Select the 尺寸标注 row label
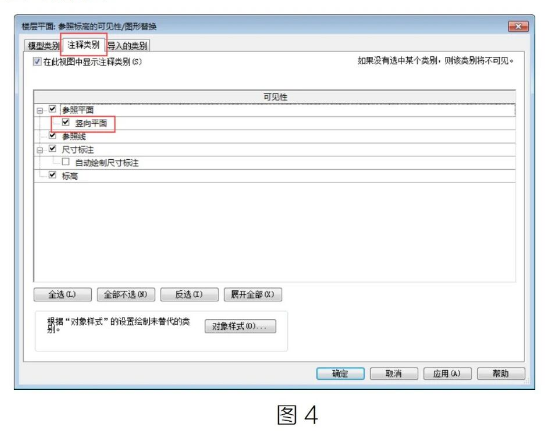This screenshot has height=433, width=548. coord(78,150)
